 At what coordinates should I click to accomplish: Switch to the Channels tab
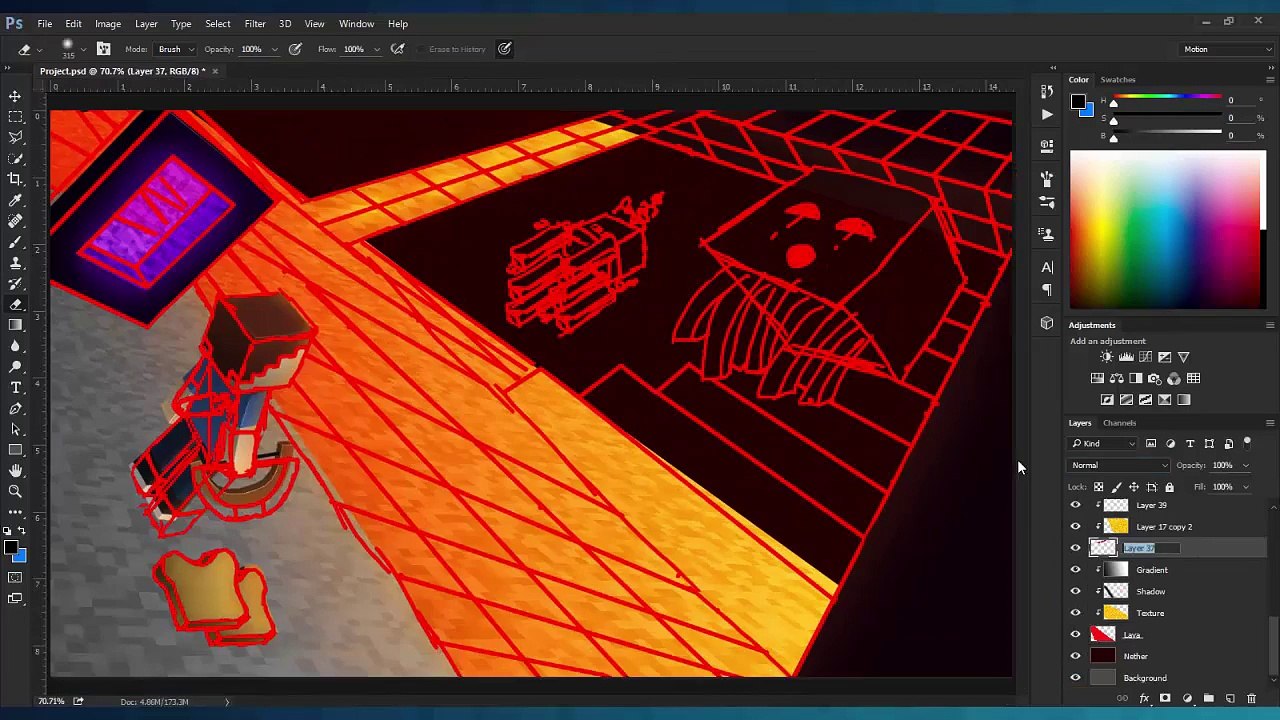[1119, 423]
